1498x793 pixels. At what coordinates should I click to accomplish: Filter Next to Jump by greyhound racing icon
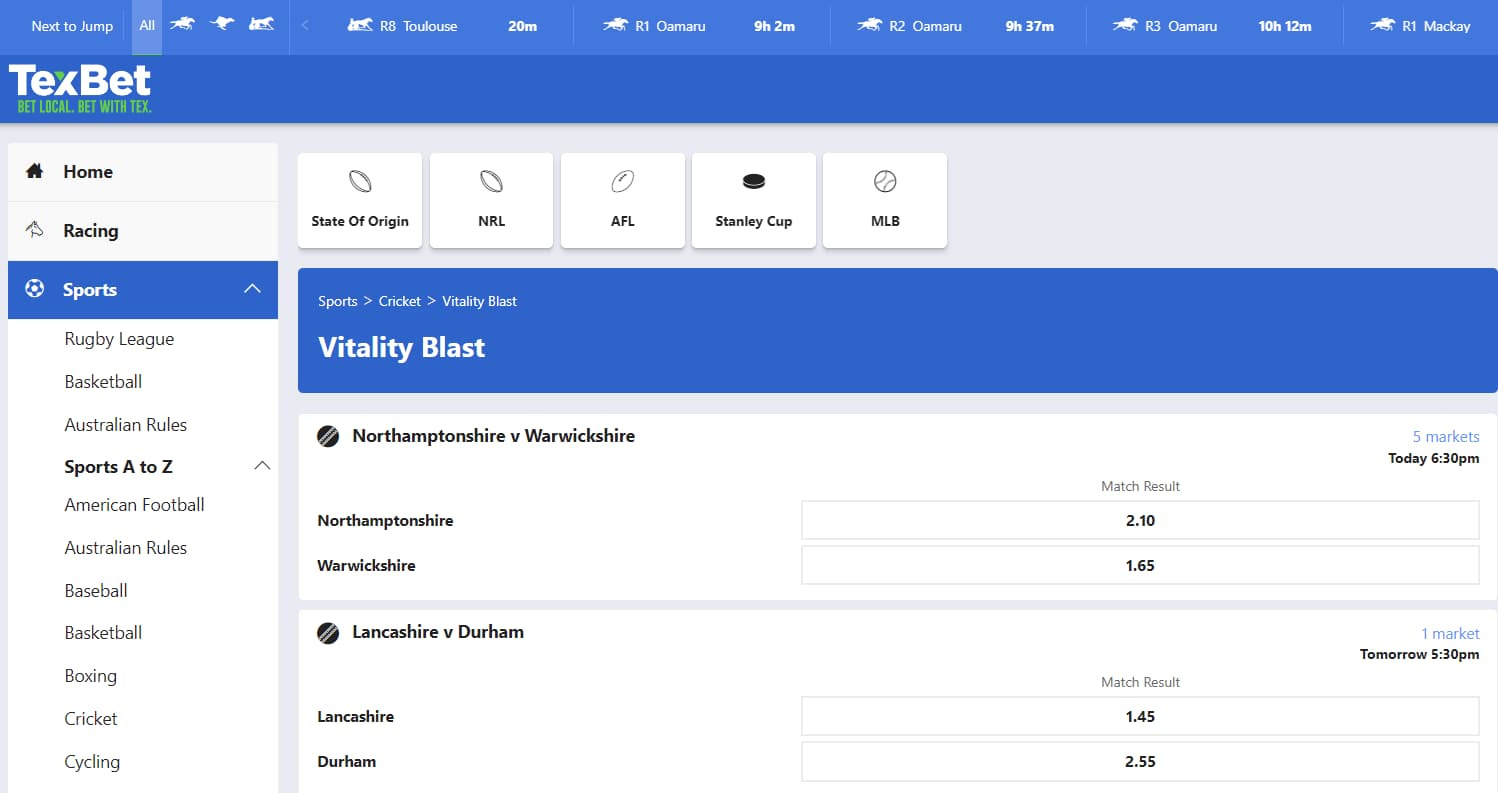pyautogui.click(x=223, y=24)
